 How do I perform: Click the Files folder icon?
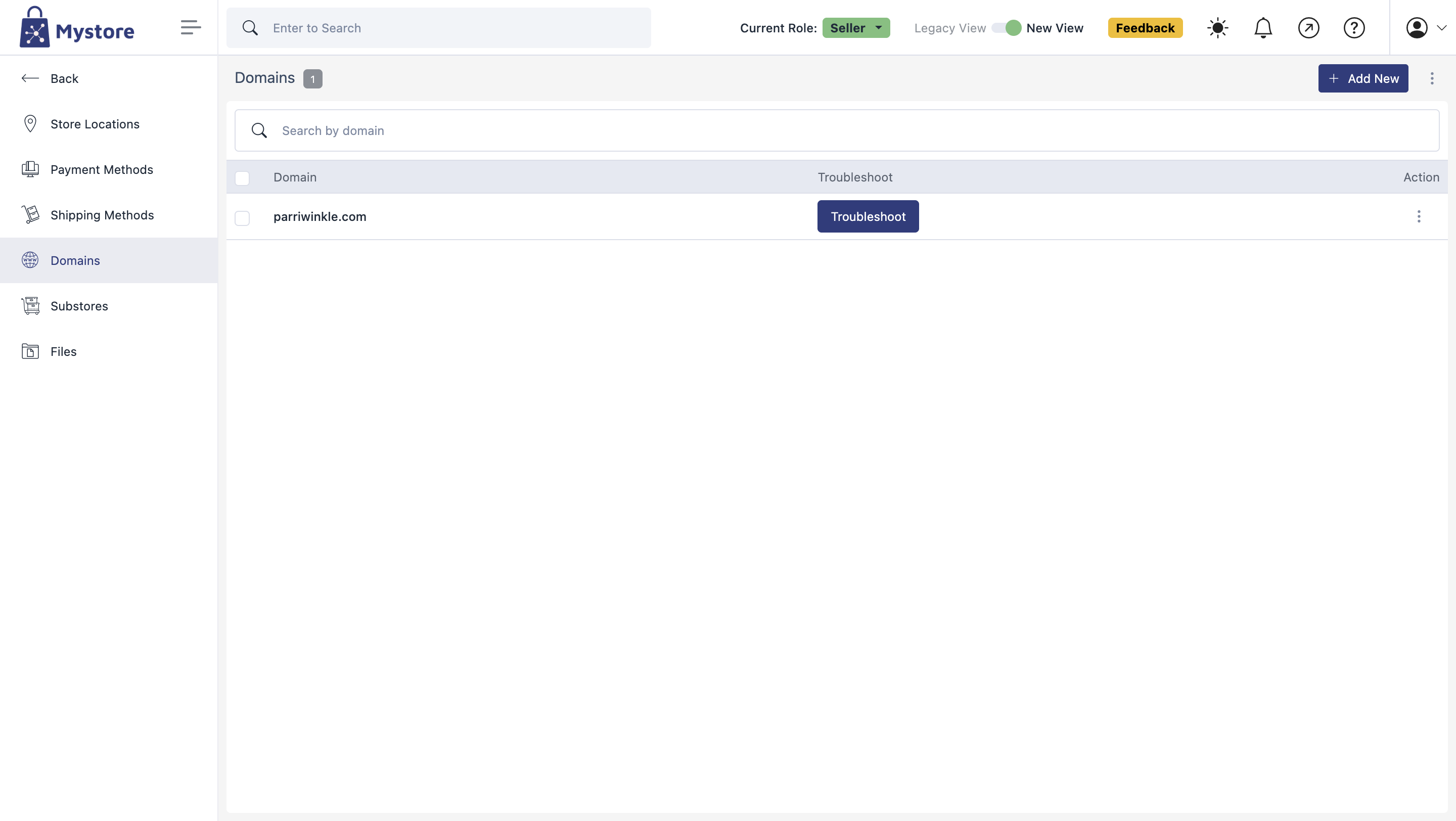30,351
